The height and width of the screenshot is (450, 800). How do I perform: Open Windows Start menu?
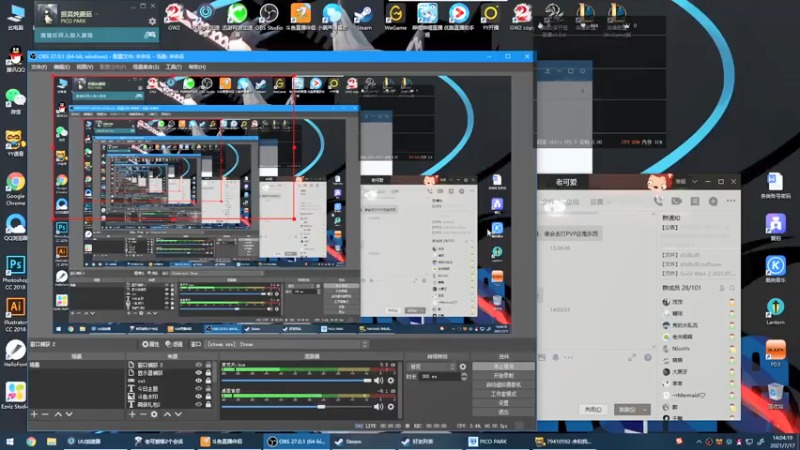(x=10, y=441)
